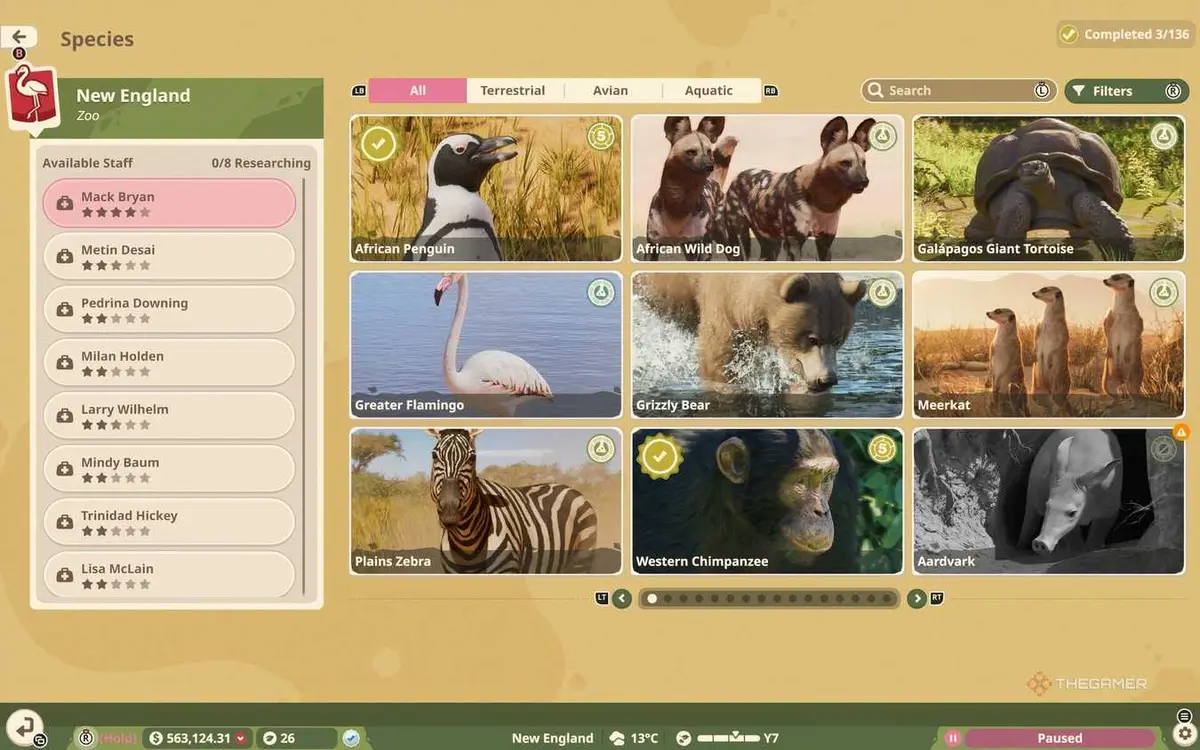Click Pedrina Downing's vet kit icon
1200x750 pixels.
(65, 309)
